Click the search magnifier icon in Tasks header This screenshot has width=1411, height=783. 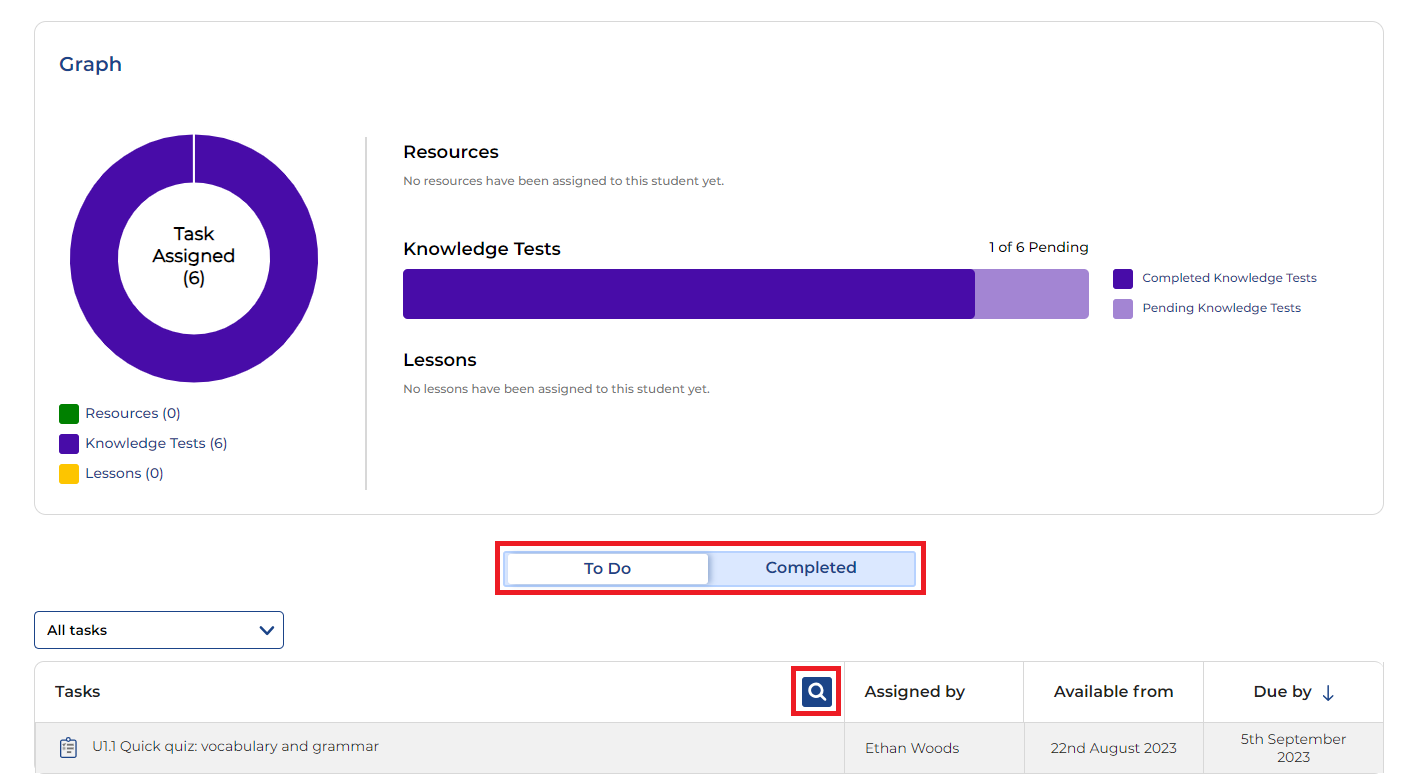[816, 691]
